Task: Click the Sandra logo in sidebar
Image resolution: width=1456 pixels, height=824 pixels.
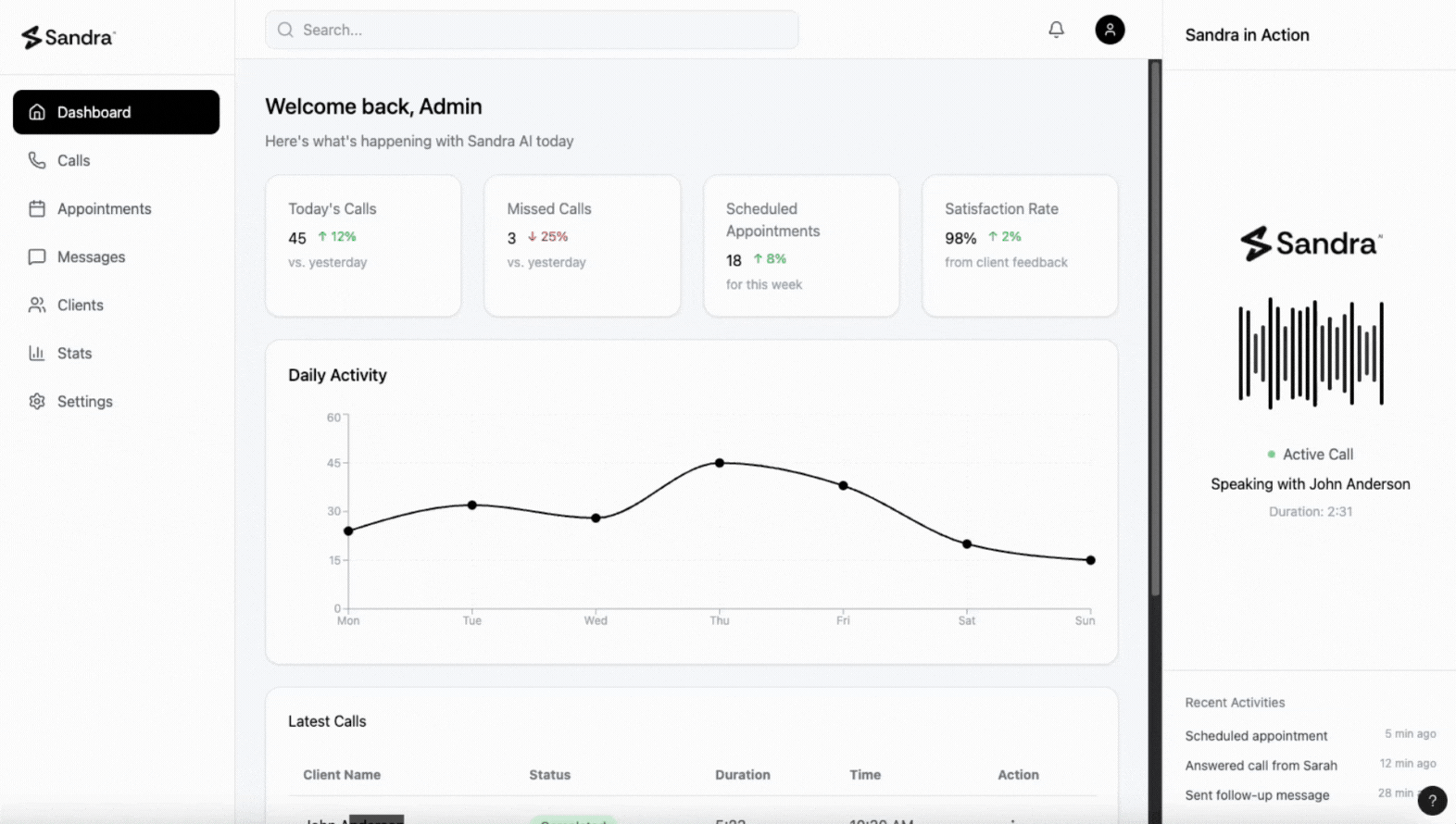Action: click(x=69, y=37)
